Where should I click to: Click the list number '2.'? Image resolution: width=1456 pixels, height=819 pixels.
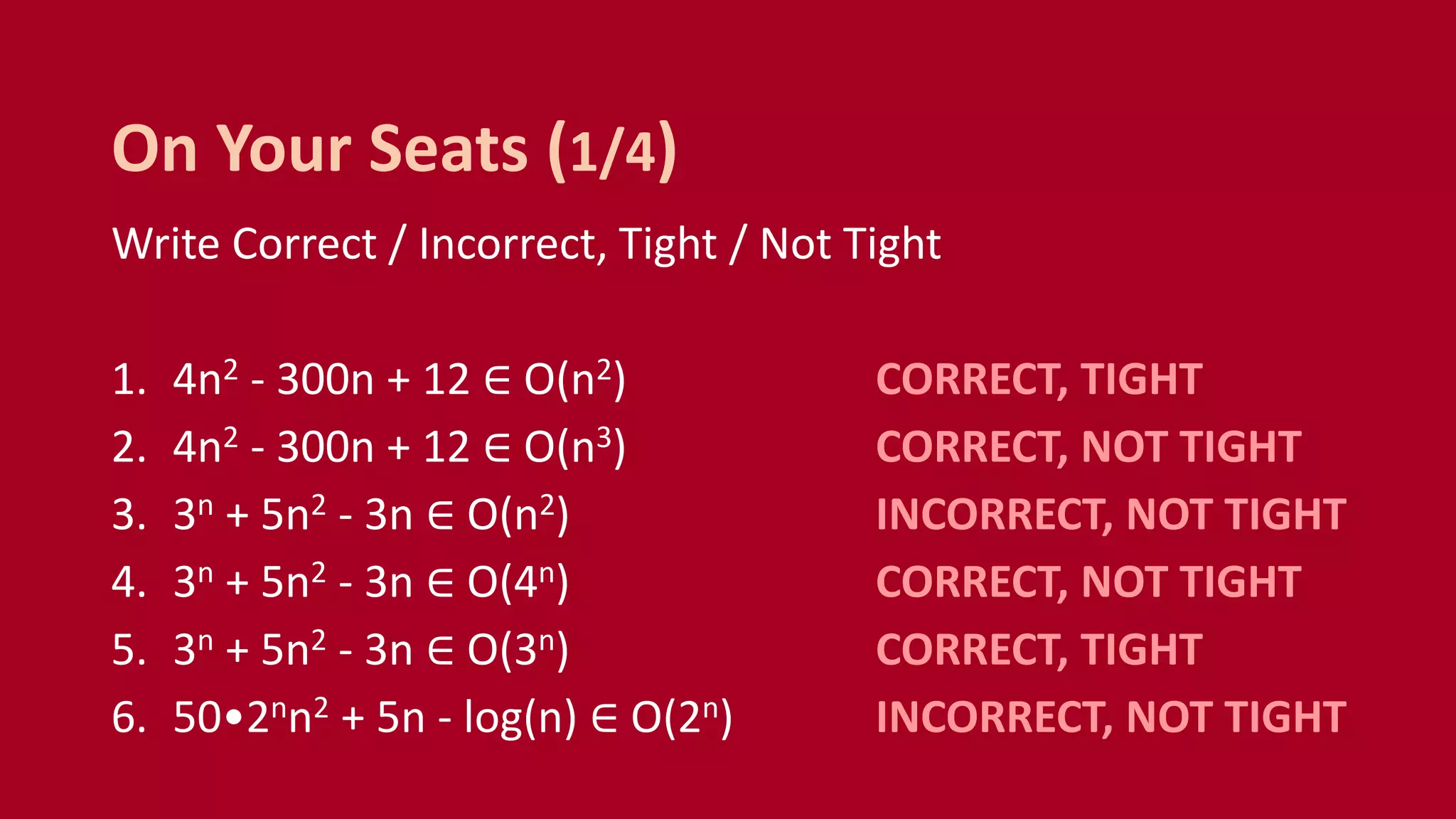129,448
